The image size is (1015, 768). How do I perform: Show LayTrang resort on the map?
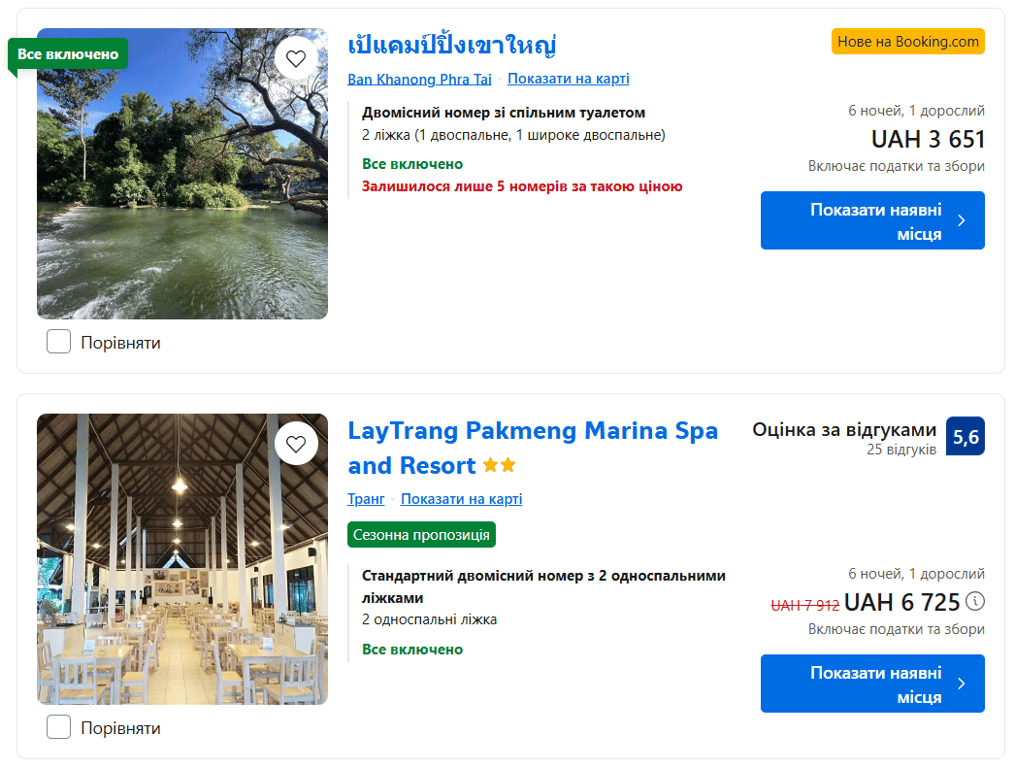pos(462,499)
